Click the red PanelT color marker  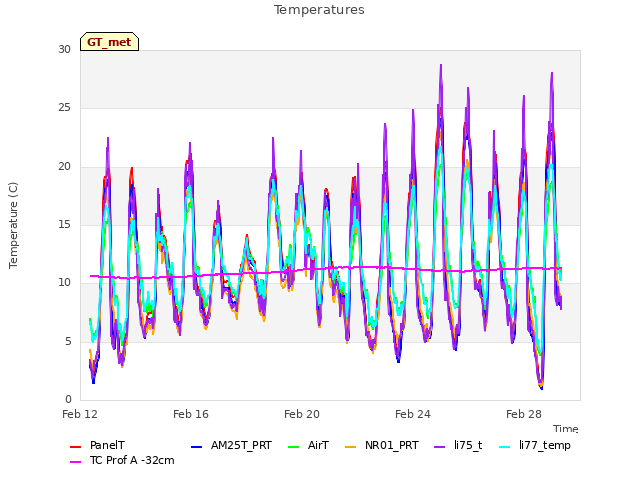pyautogui.click(x=76, y=447)
